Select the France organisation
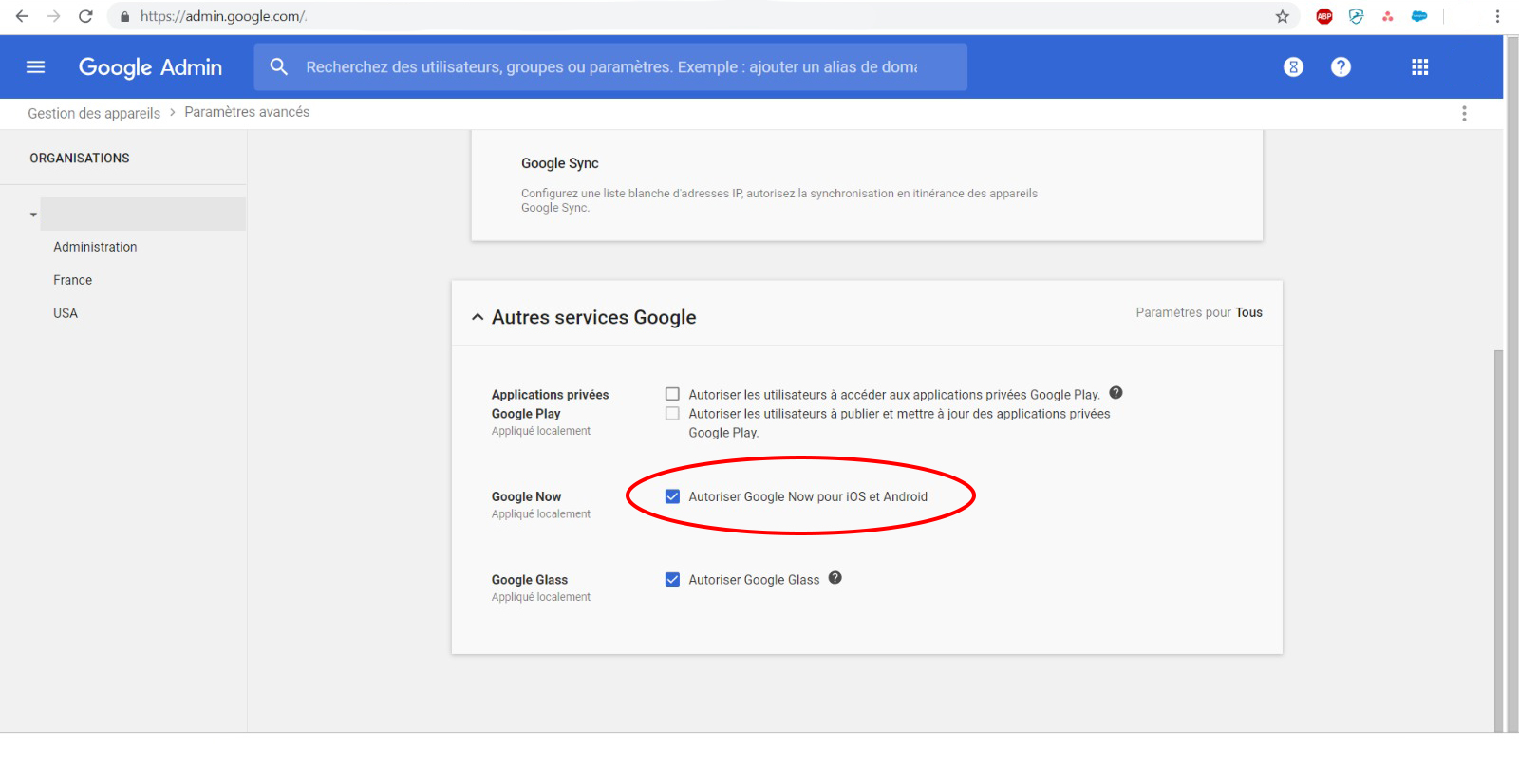Image resolution: width=1519 pixels, height=784 pixels. [x=73, y=280]
